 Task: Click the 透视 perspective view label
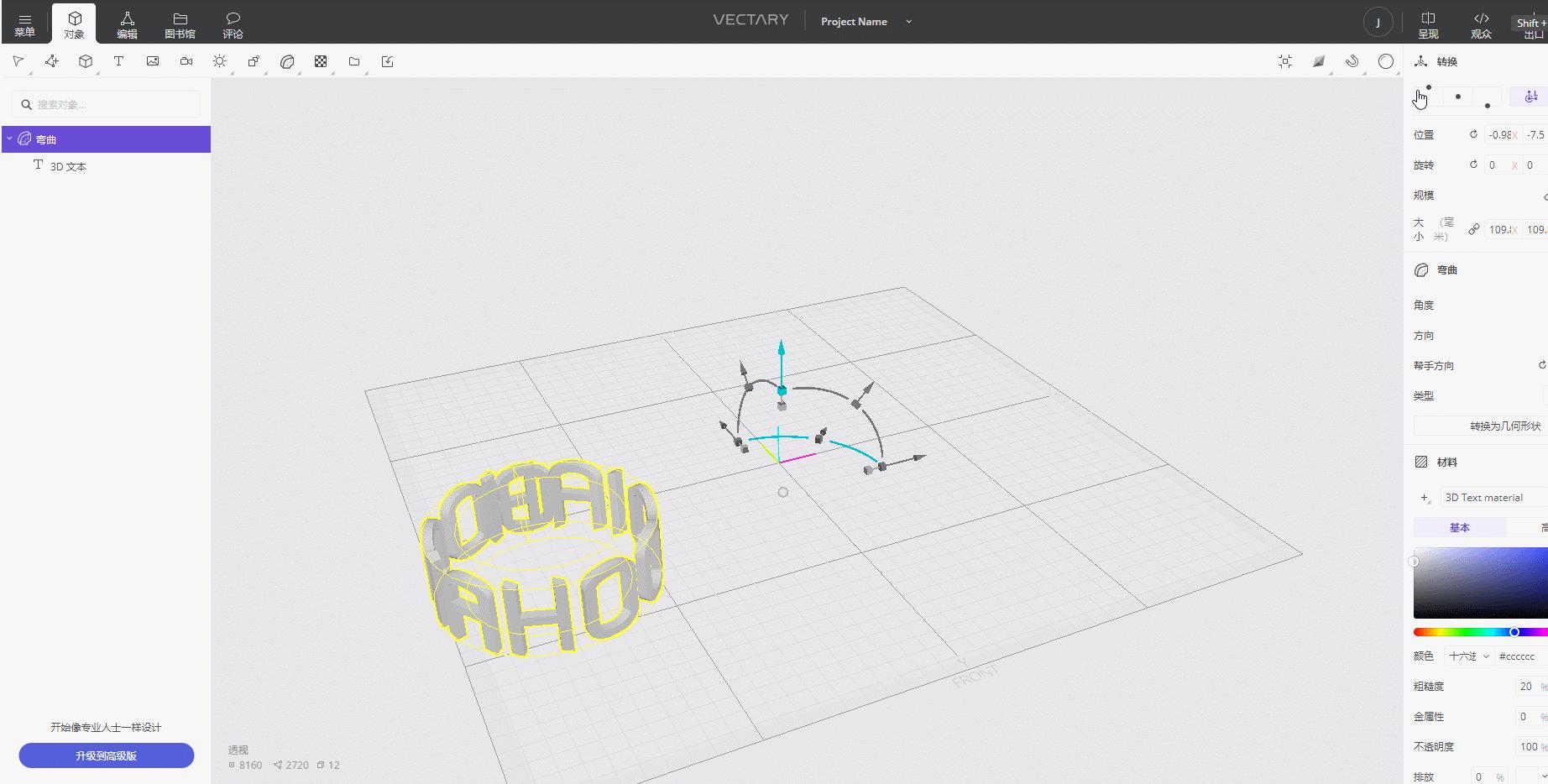(238, 750)
